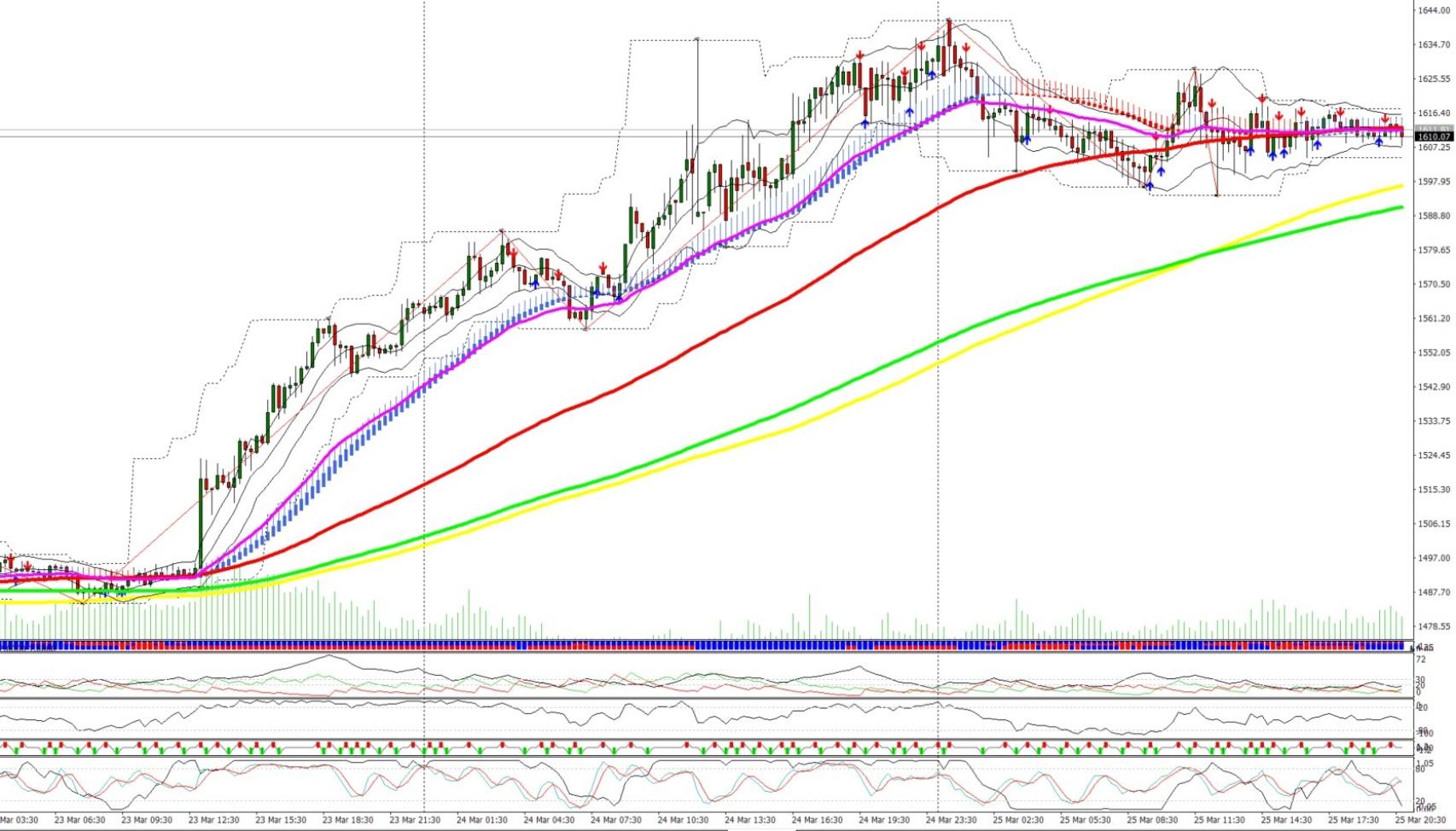This screenshot has width=1456, height=831.
Task: Click the 24 Mar 04:30 time label
Action: [549, 820]
